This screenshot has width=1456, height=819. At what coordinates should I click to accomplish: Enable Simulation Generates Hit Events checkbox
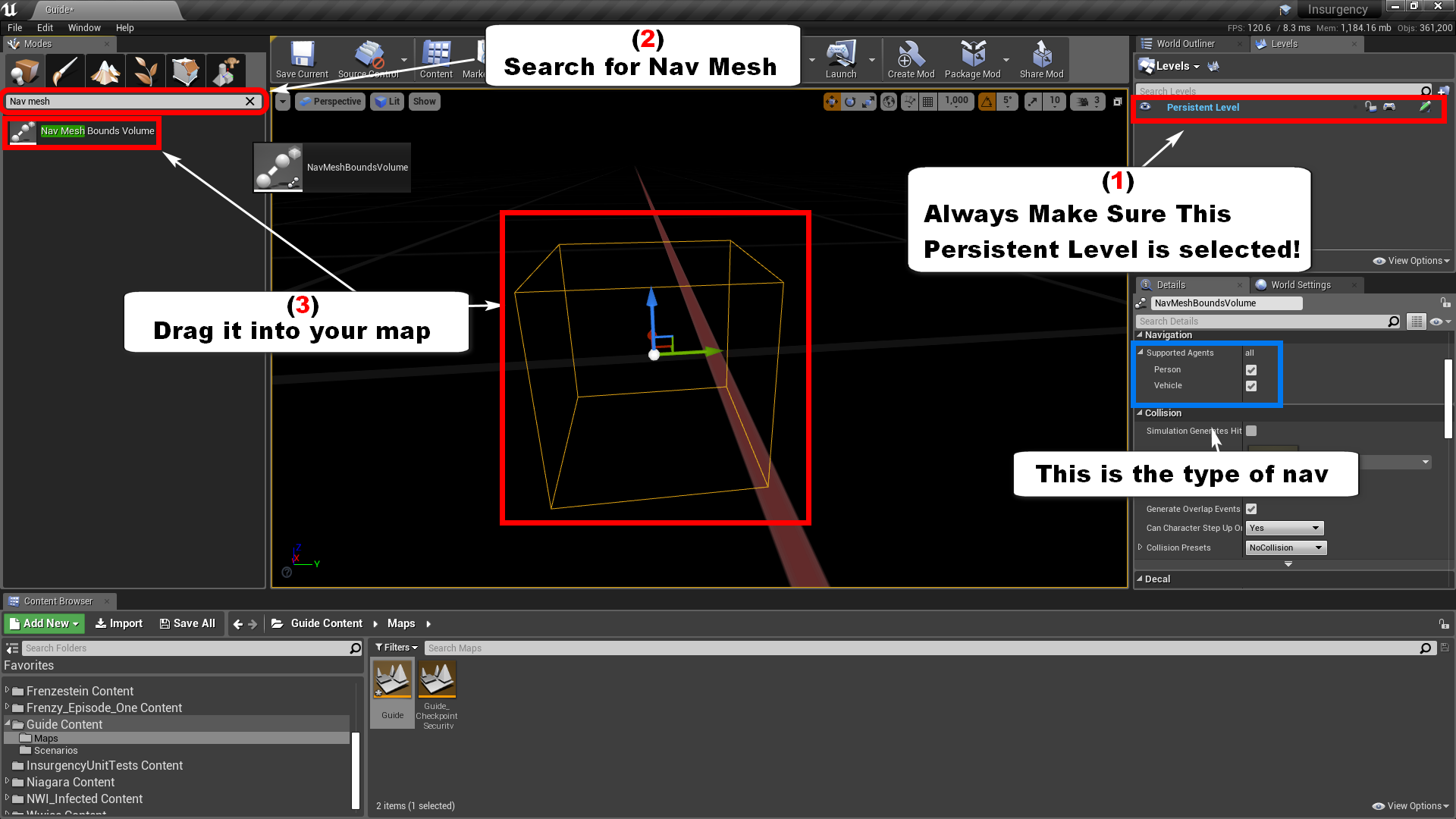tap(1251, 431)
